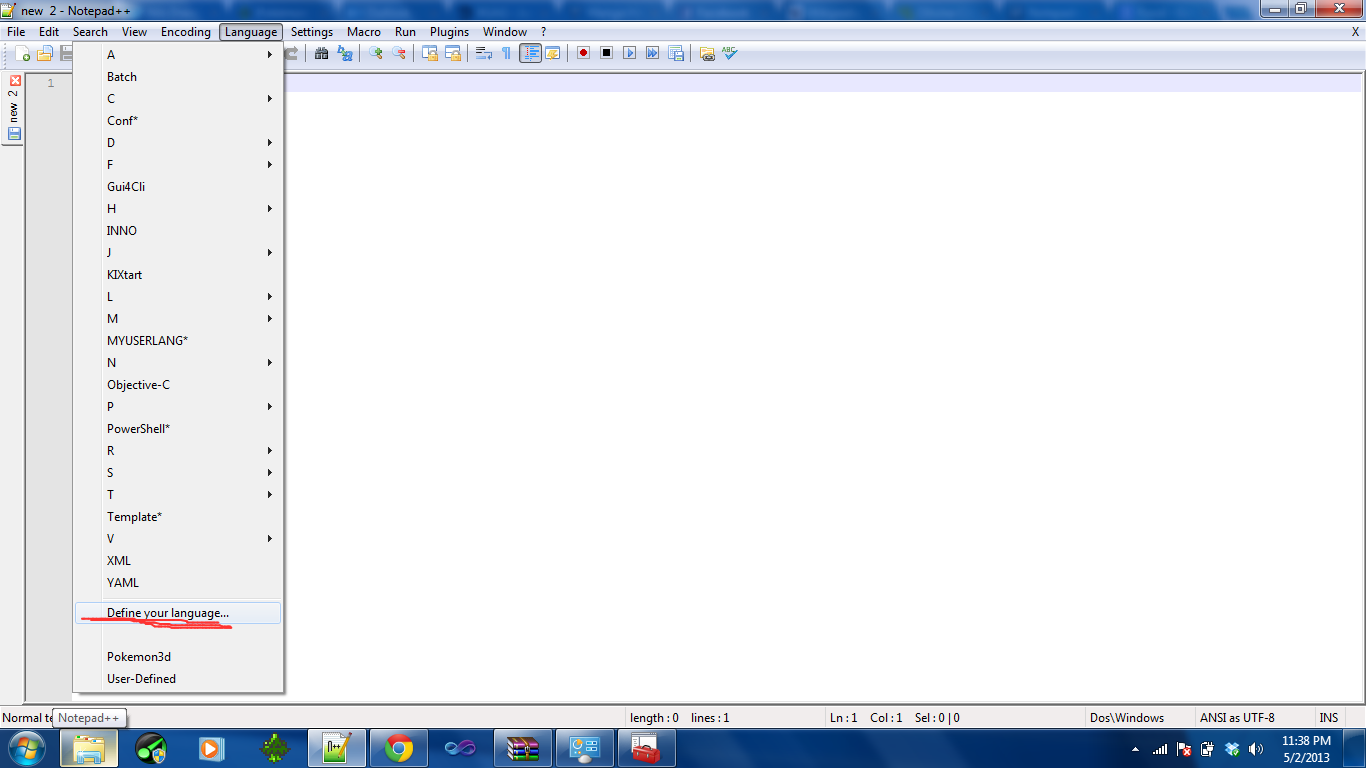Click the folder icon beside spell-check
The image size is (1366, 768).
pos(707,53)
